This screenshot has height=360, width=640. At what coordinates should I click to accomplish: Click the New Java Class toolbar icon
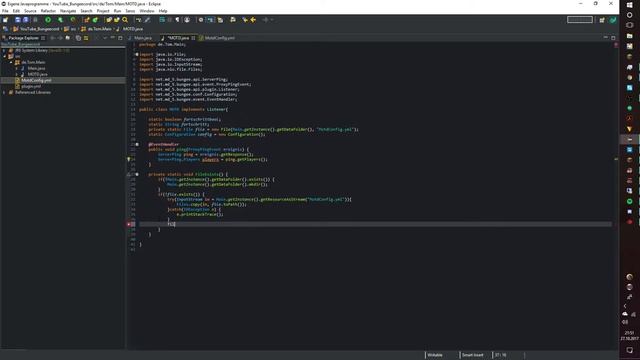[x=95, y=20]
